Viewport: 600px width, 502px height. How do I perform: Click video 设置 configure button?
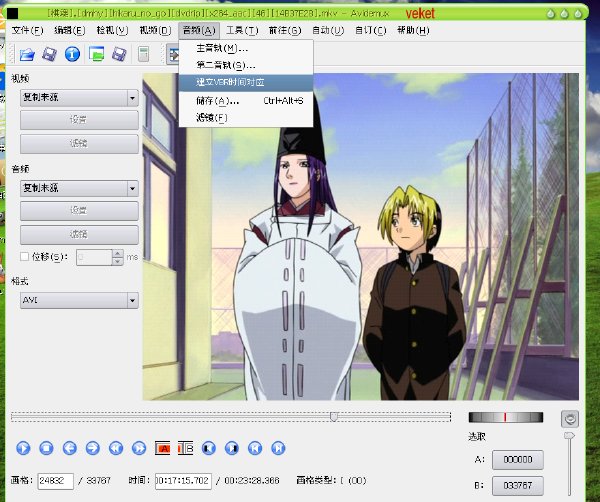click(79, 120)
